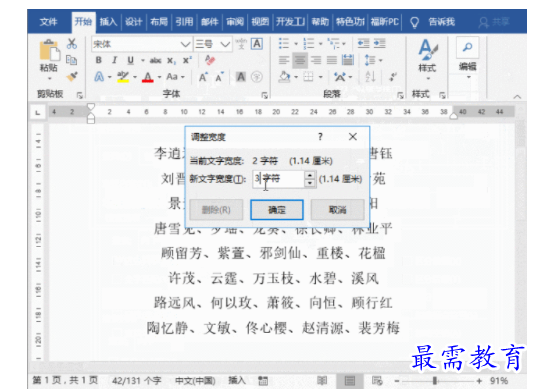Switch to the 设计 Design tab
Image resolution: width=533 pixels, height=389 pixels.
tap(133, 22)
